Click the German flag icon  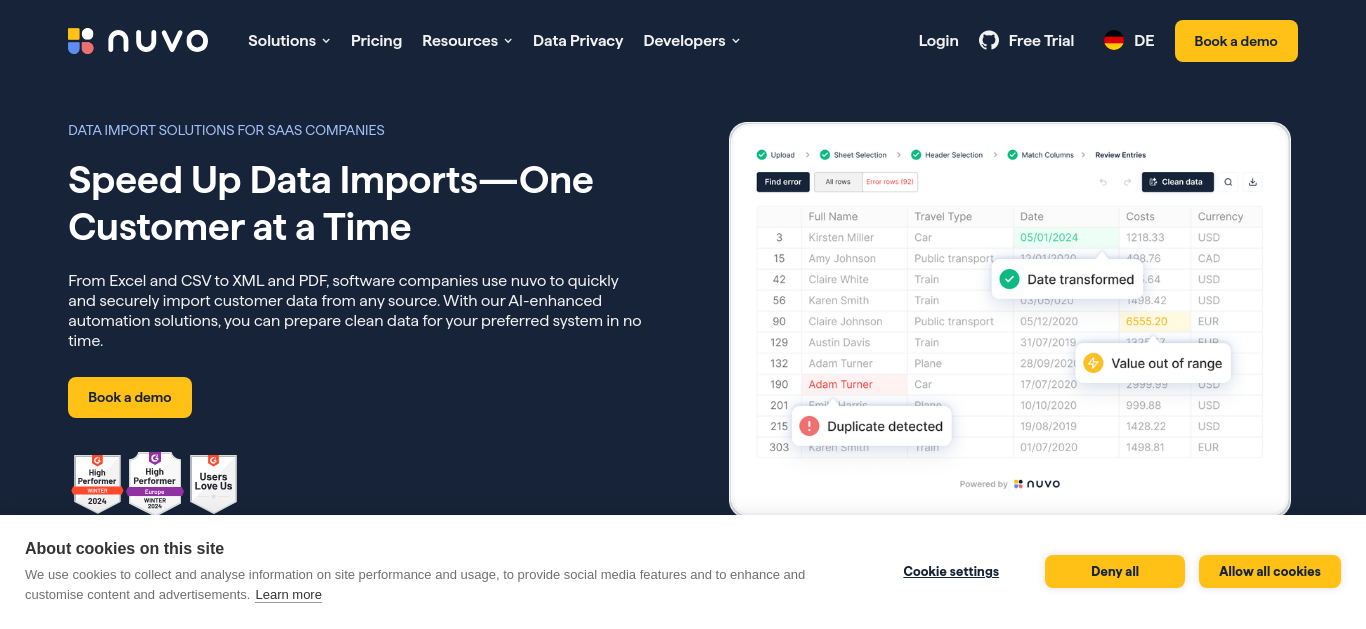tap(1114, 41)
